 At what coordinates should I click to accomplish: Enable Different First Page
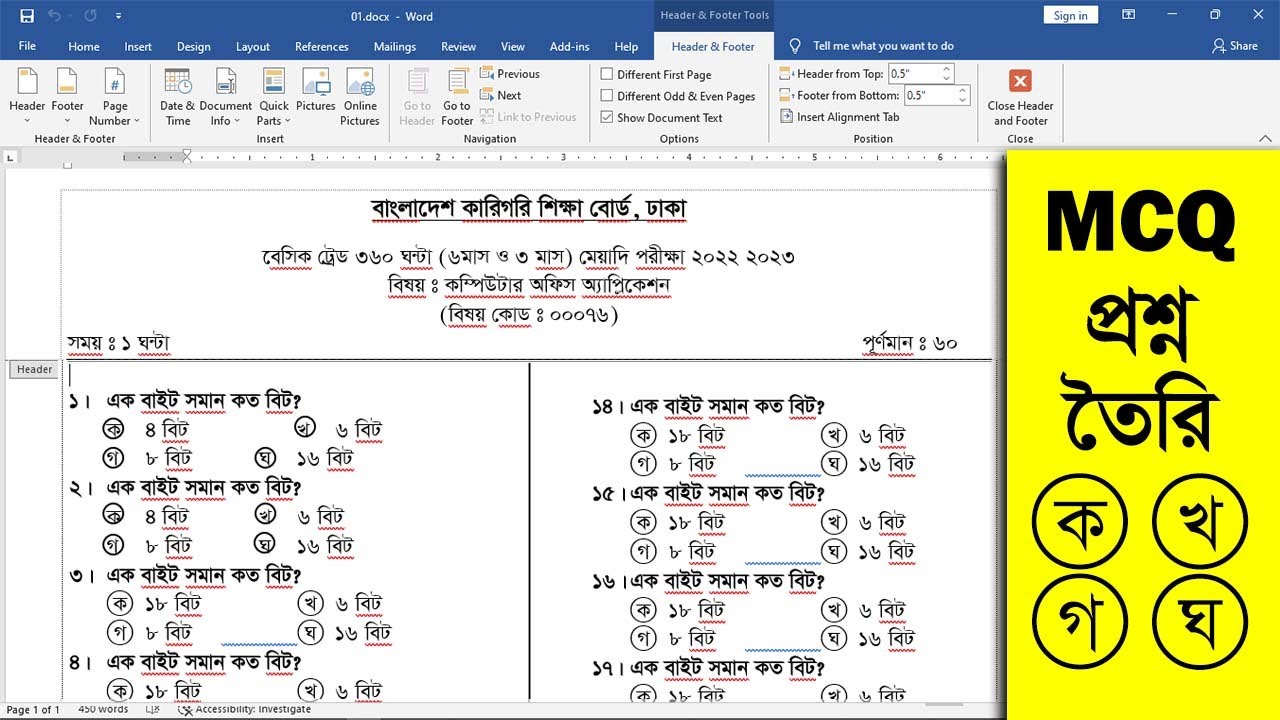pyautogui.click(x=656, y=74)
